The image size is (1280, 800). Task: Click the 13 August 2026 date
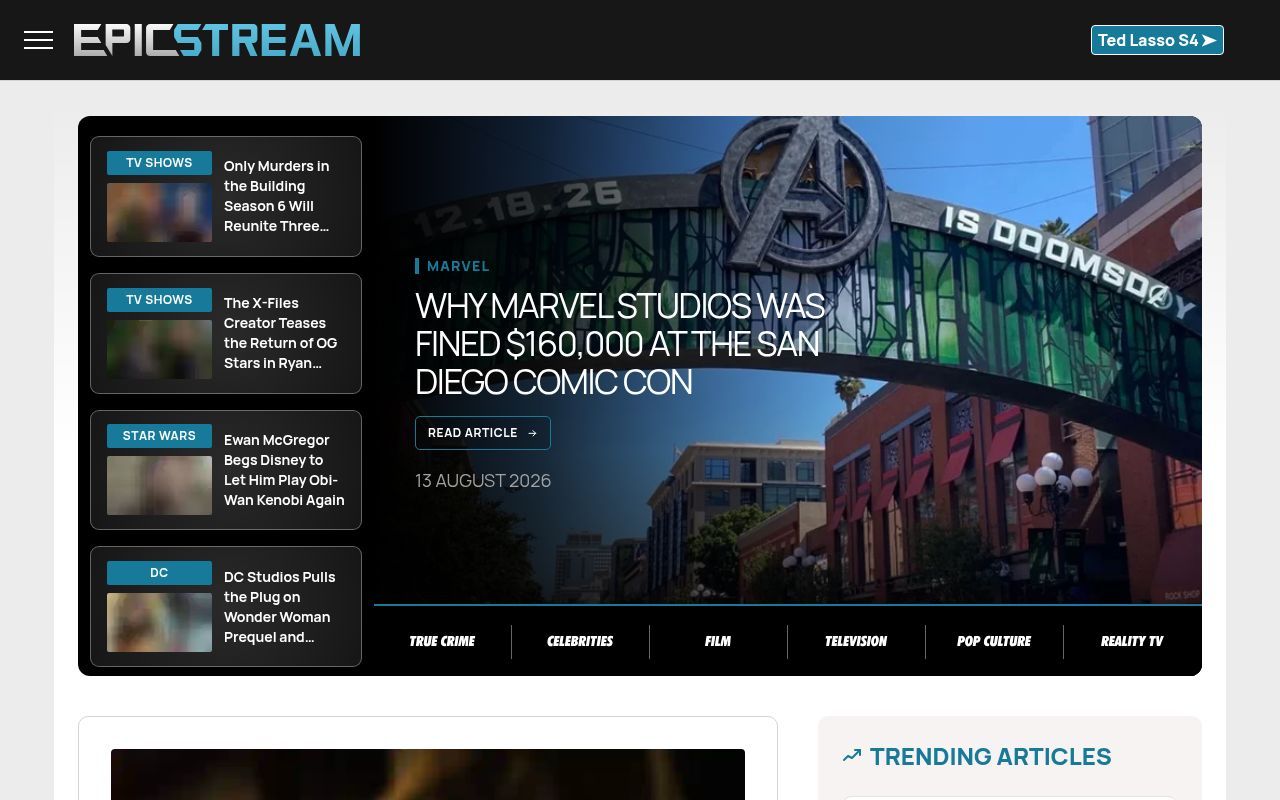tap(483, 481)
